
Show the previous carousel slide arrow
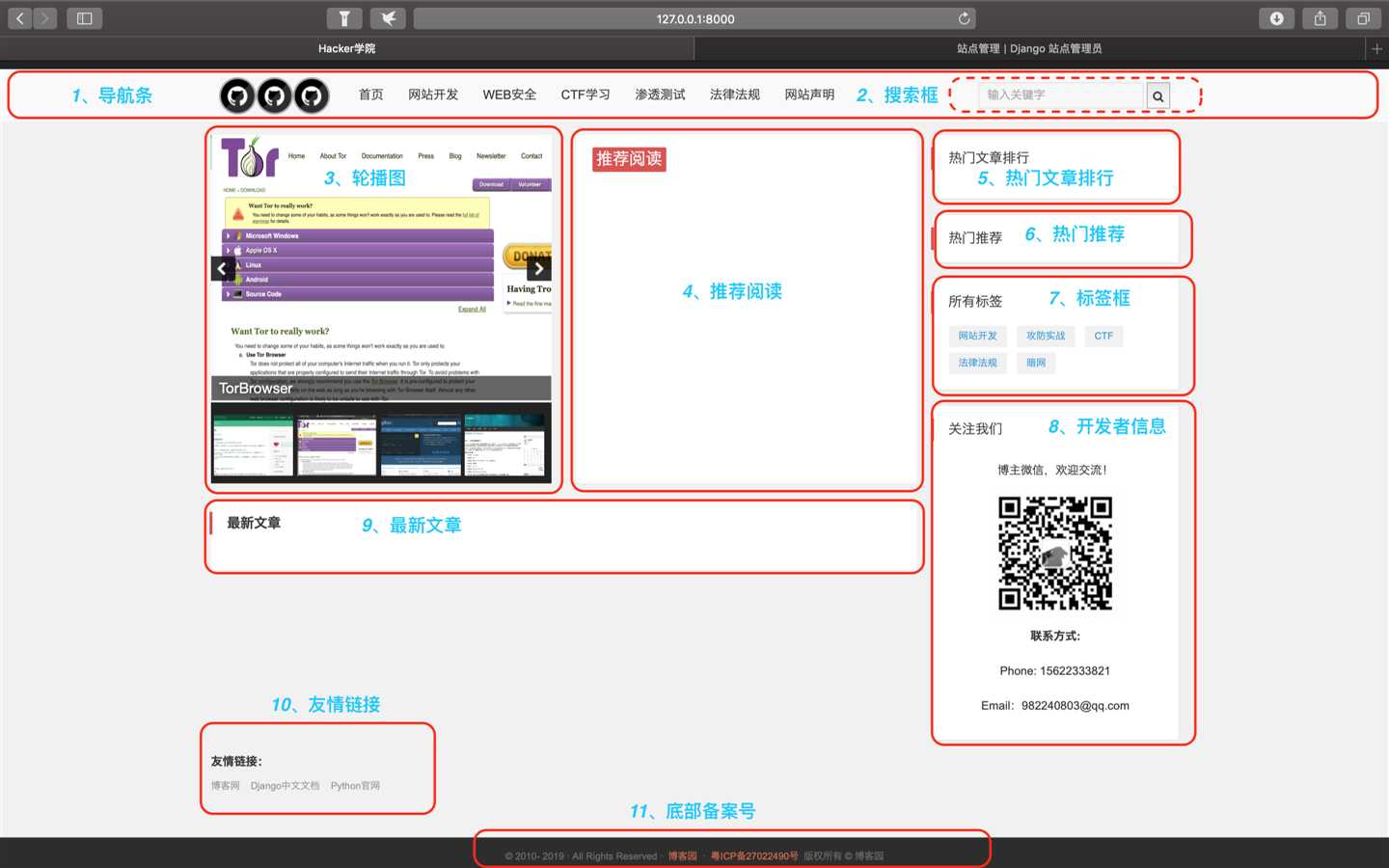point(222,269)
